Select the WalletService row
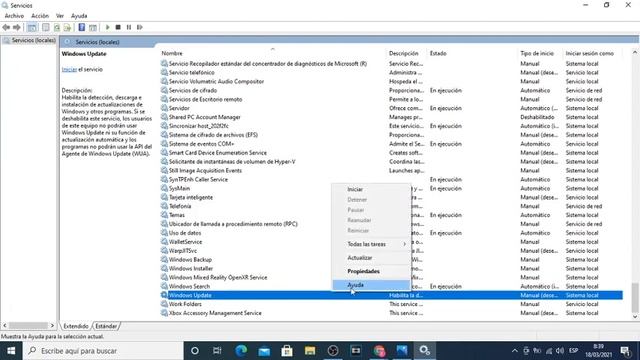This screenshot has height=360, width=640. pos(185,242)
